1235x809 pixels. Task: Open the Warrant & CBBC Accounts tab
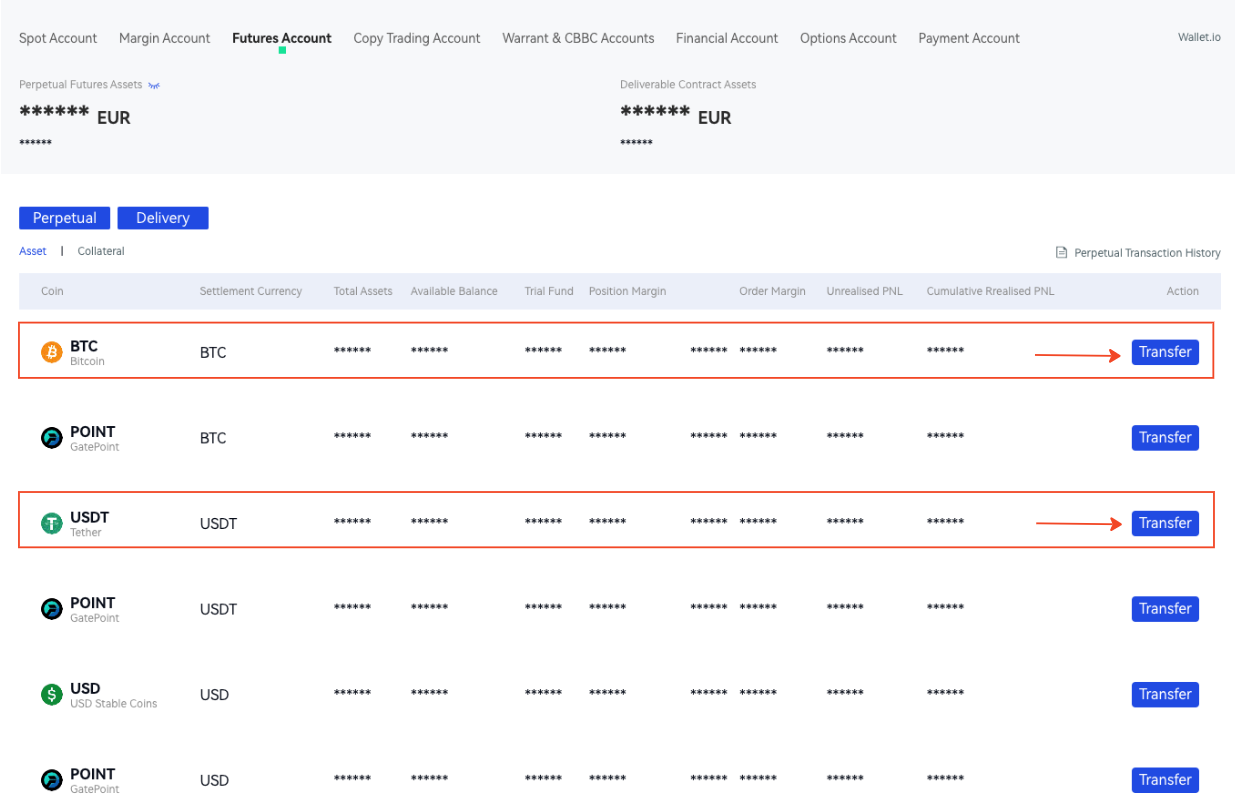(x=578, y=38)
